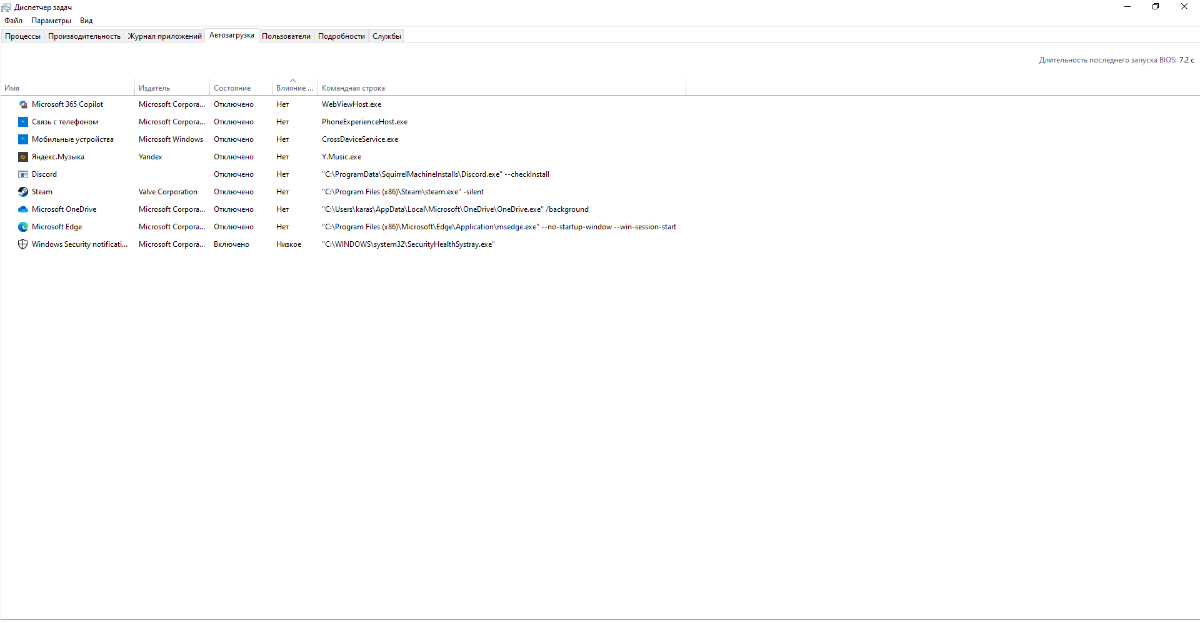This screenshot has height=623, width=1200.
Task: Click the Отключено status for Яндекс.Музыка
Action: click(x=234, y=157)
